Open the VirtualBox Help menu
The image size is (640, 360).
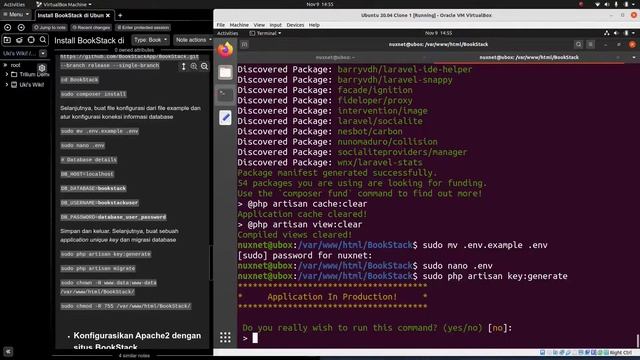pos(314,25)
